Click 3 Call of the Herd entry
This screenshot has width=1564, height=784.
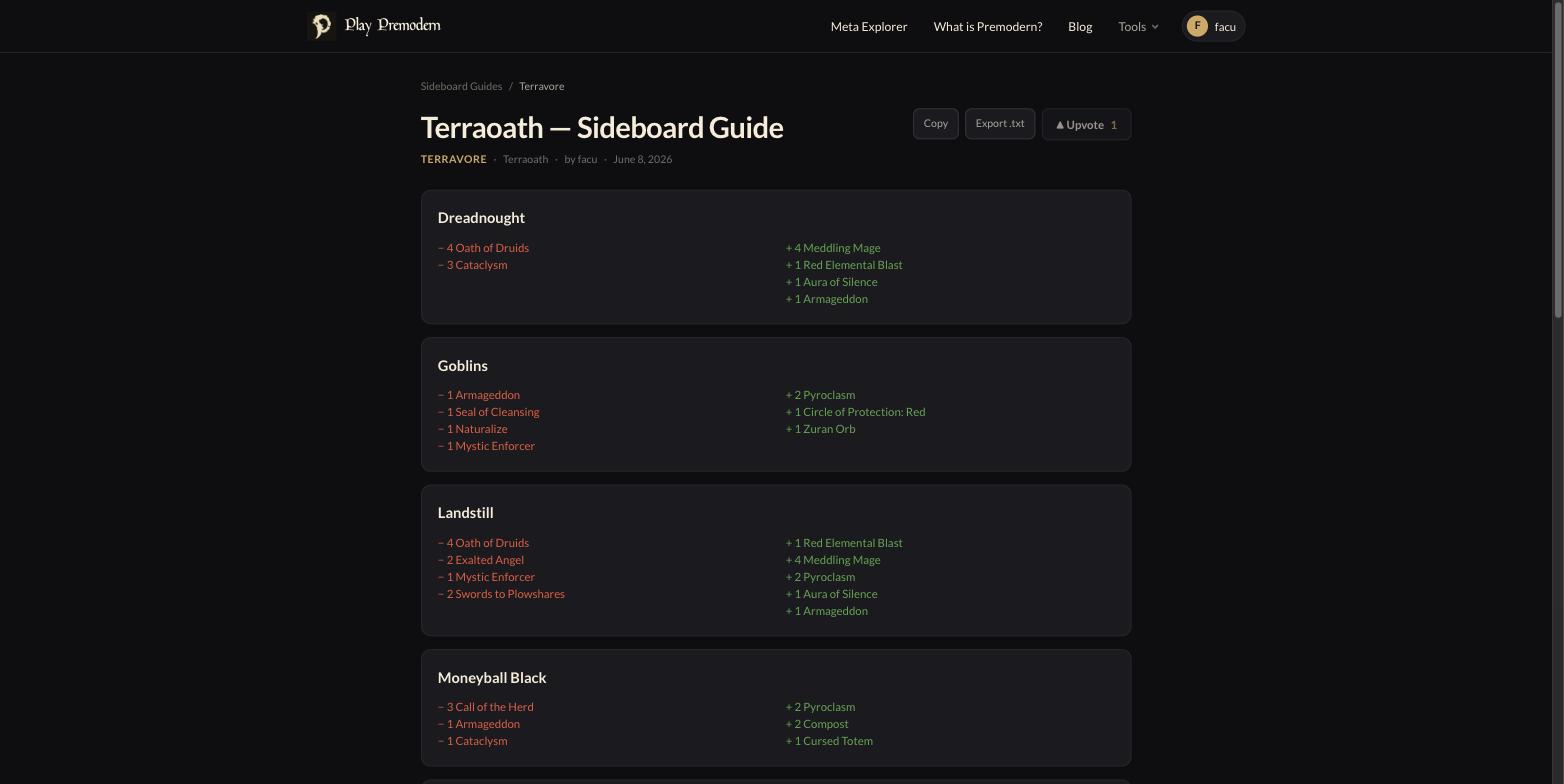(485, 707)
